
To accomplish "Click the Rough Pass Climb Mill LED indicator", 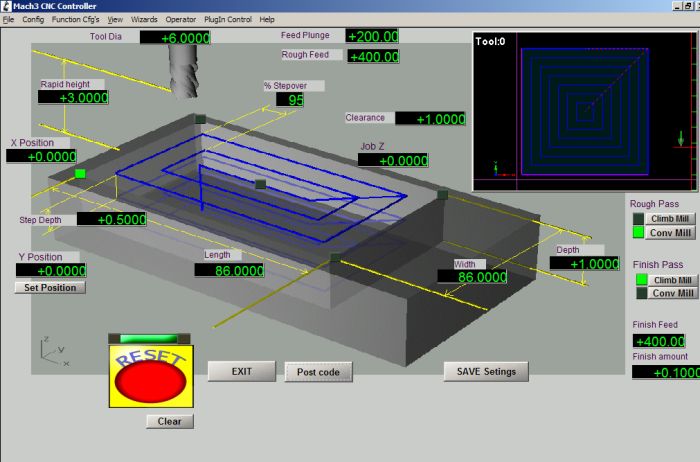I will pyautogui.click(x=638, y=219).
